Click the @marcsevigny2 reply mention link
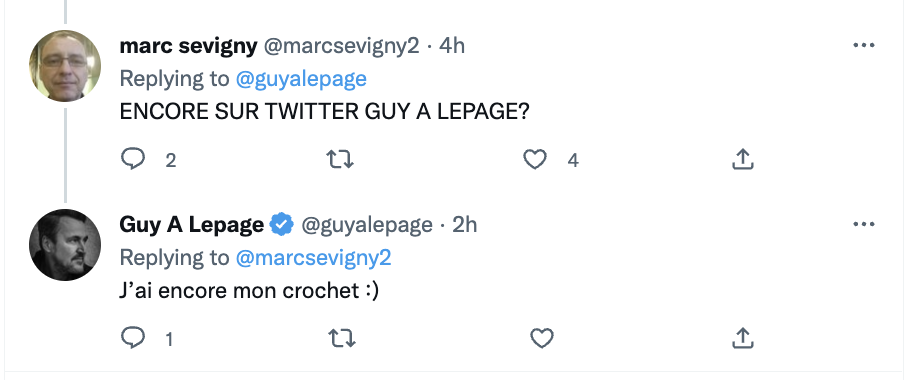 click(313, 258)
